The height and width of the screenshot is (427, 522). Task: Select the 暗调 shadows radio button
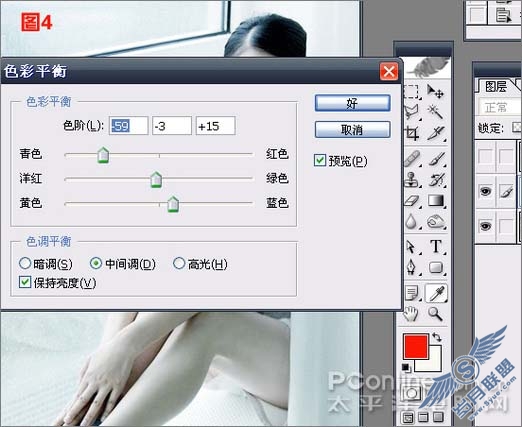pyautogui.click(x=25, y=263)
